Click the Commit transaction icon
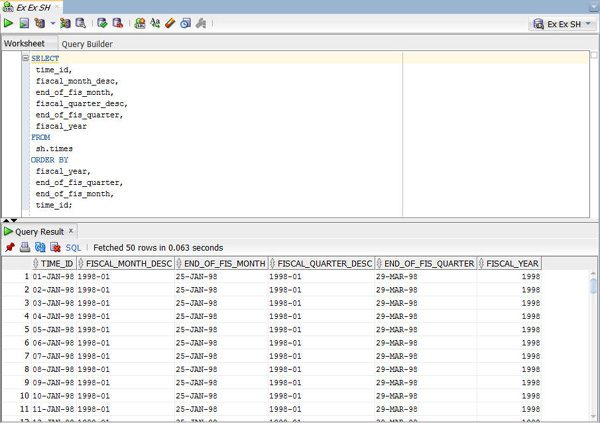600x423 pixels. pos(102,23)
